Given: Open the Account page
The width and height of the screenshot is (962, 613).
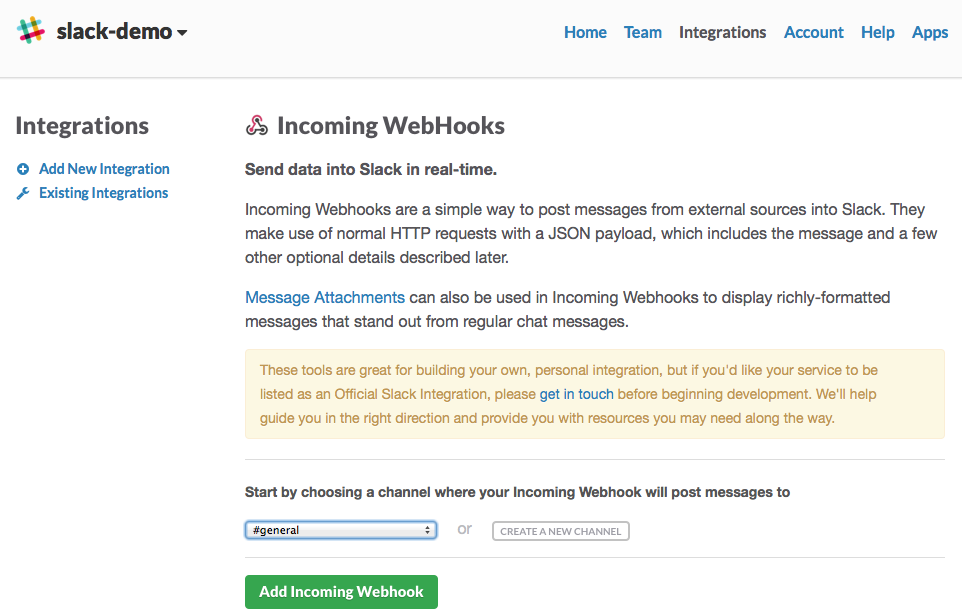Looking at the screenshot, I should pos(813,32).
